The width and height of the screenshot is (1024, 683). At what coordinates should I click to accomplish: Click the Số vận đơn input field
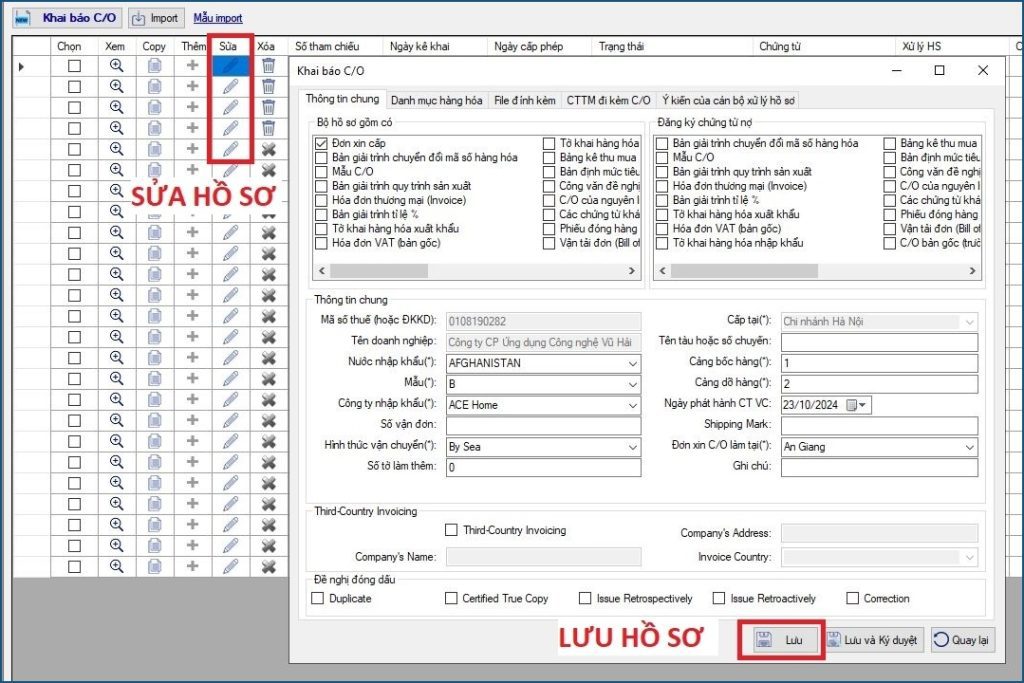point(543,426)
